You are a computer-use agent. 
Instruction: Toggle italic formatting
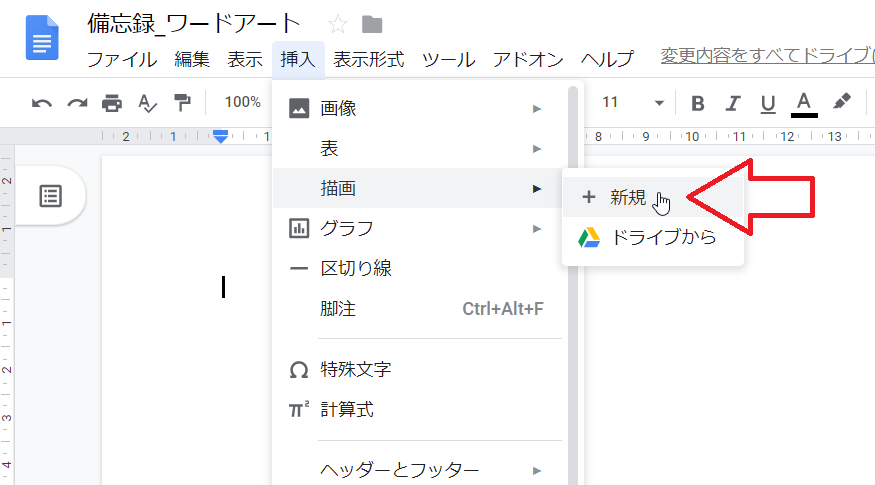[x=733, y=102]
